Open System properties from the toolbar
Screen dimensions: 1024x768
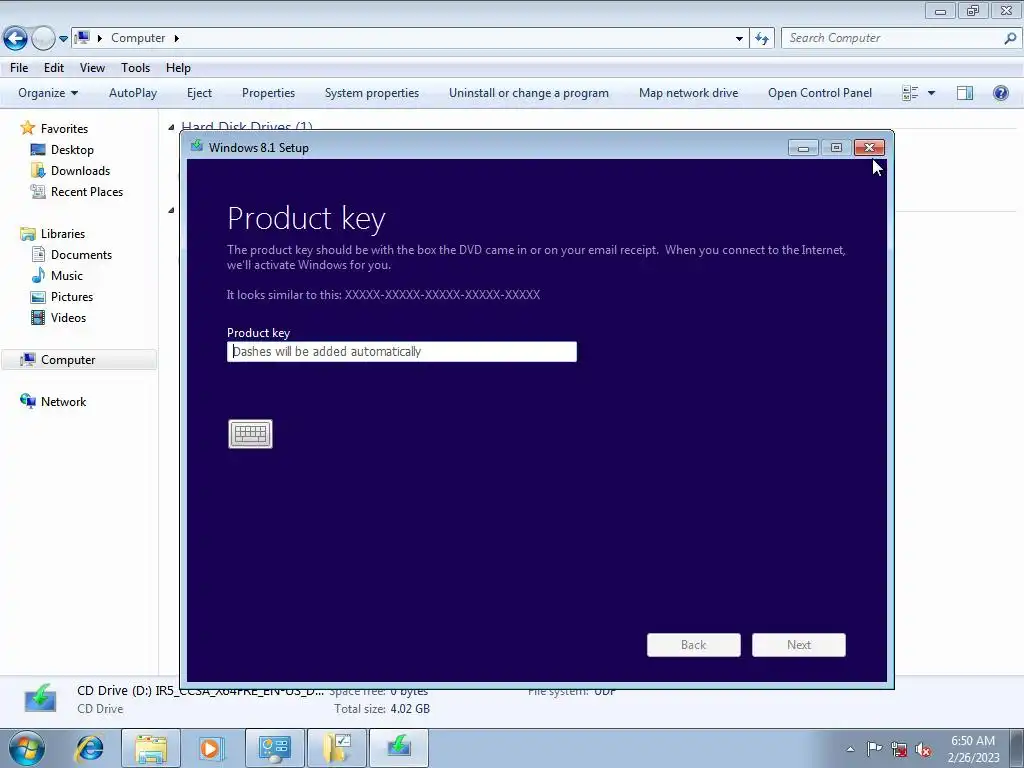point(372,93)
